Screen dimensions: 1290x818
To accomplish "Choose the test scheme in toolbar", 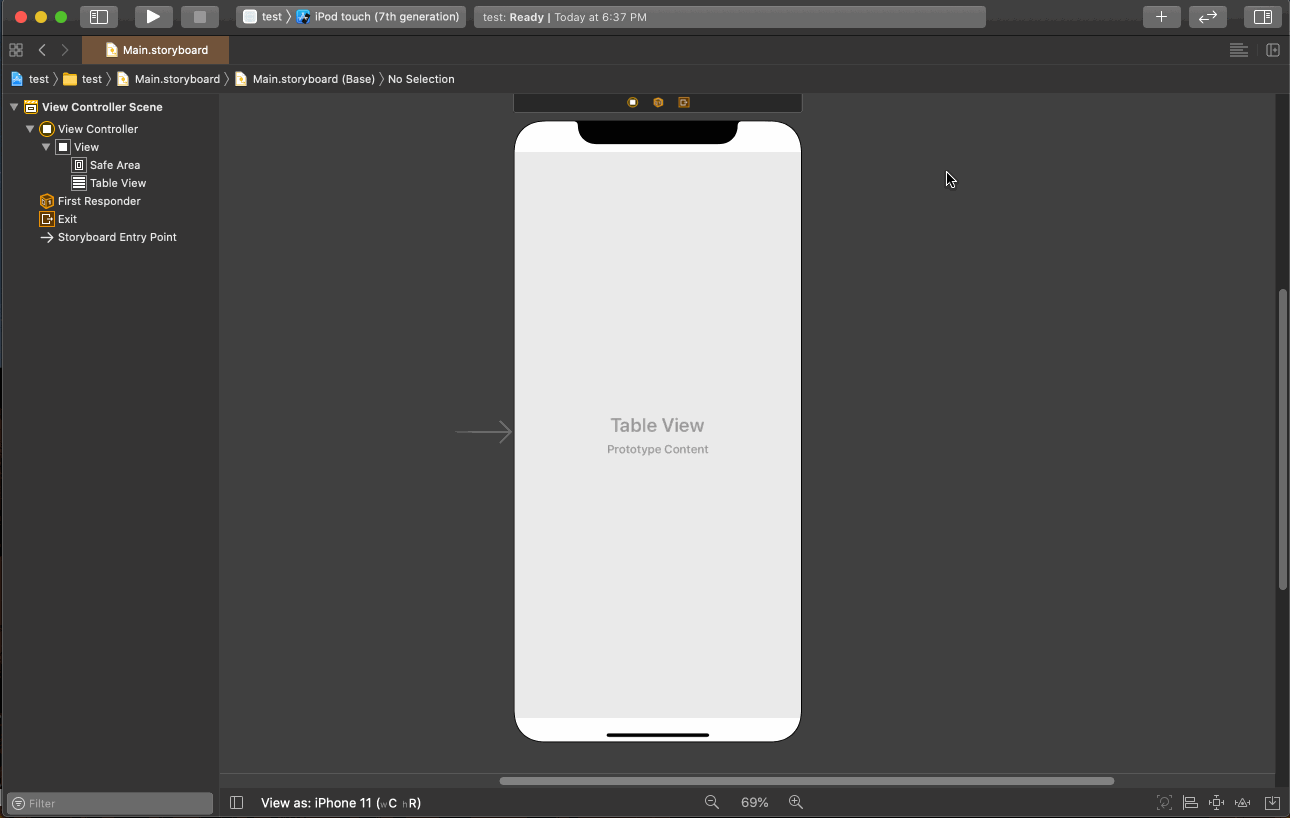I will (x=263, y=17).
